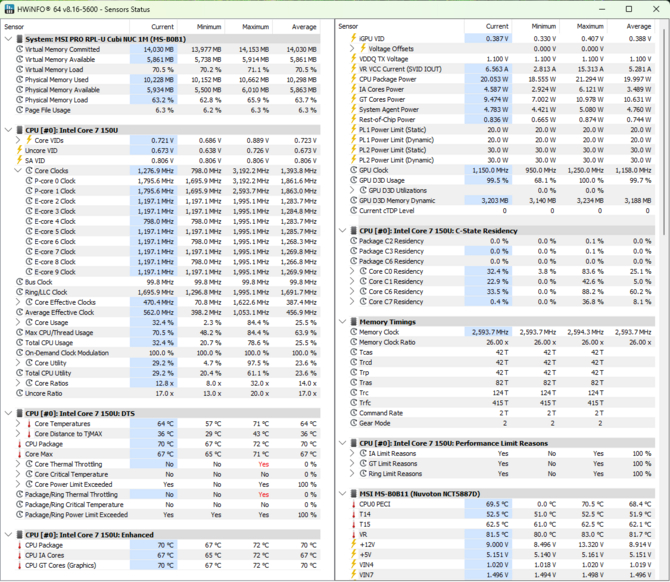The width and height of the screenshot is (670, 582).
Task: Maximize the HWiNFO Sensors Status window
Action: (629, 9)
